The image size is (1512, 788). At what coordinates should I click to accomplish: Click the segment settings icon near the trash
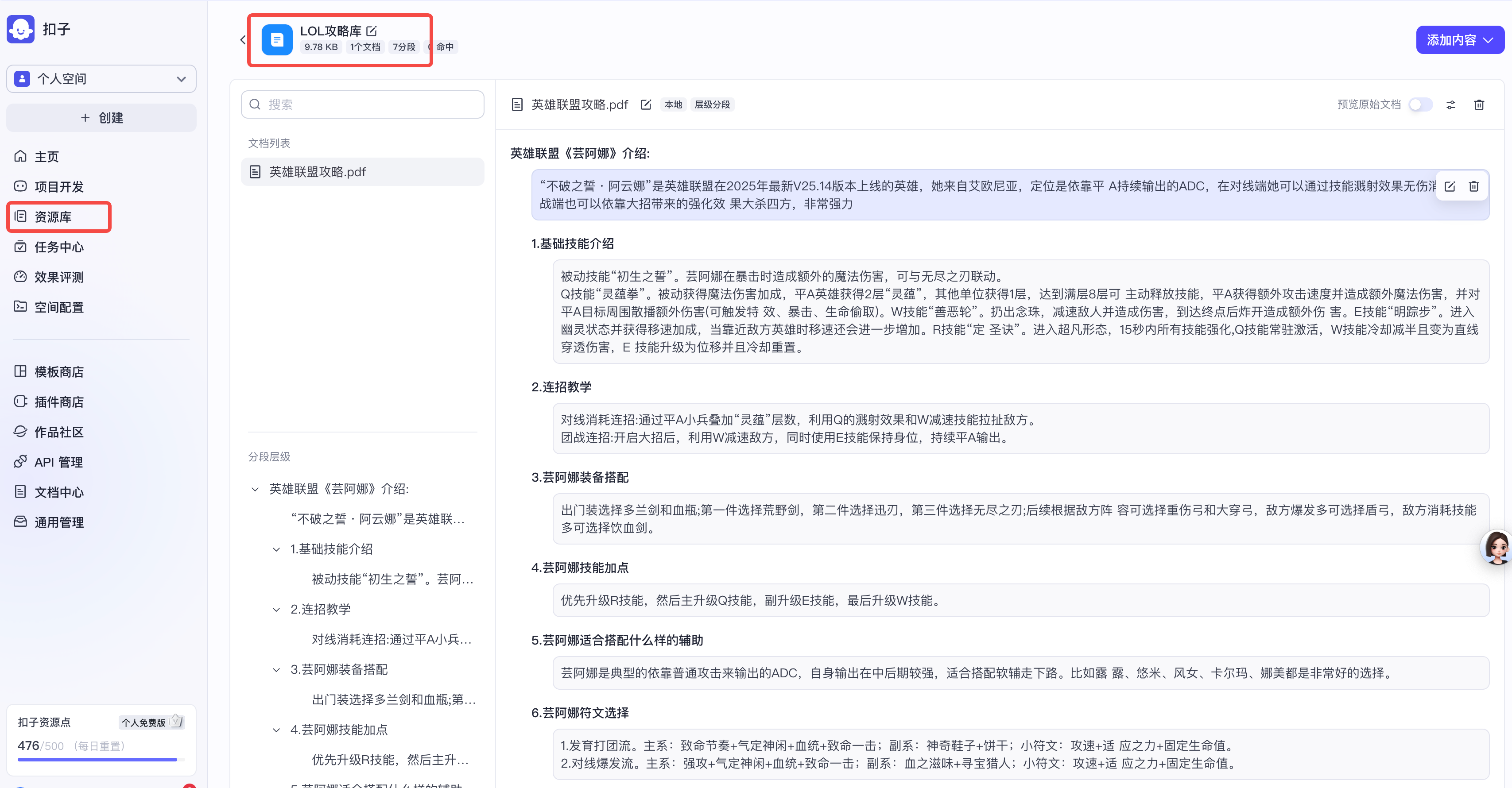coord(1450,104)
